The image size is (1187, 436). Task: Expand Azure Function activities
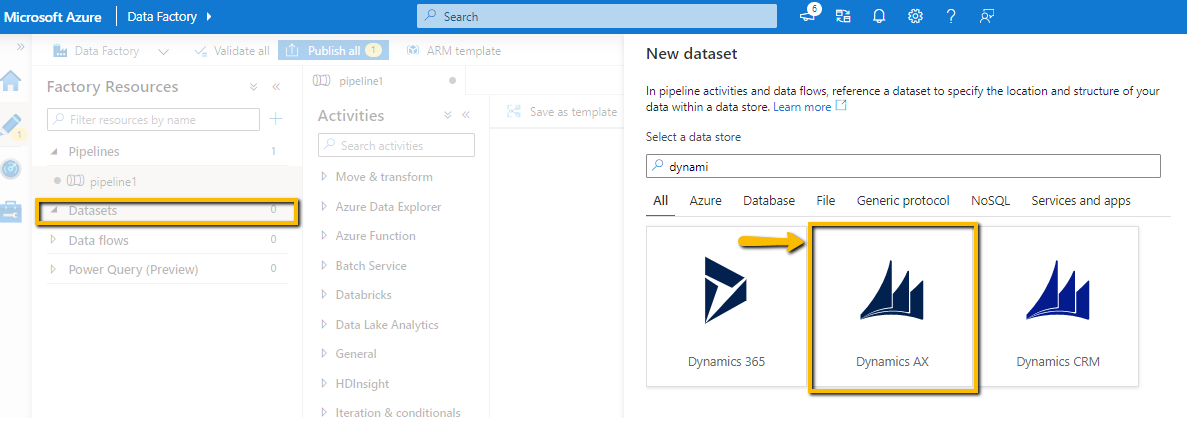(324, 235)
